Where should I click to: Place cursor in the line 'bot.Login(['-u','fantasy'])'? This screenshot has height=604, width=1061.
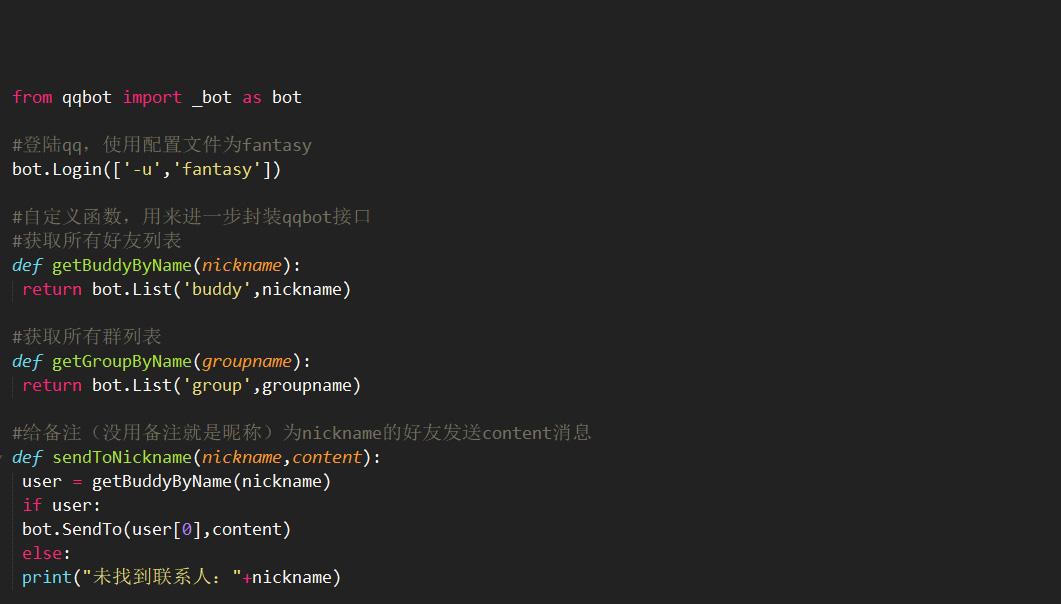pyautogui.click(x=146, y=169)
